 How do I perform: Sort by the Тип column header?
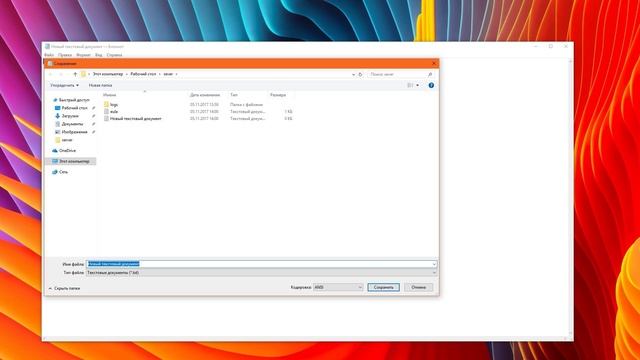point(234,95)
